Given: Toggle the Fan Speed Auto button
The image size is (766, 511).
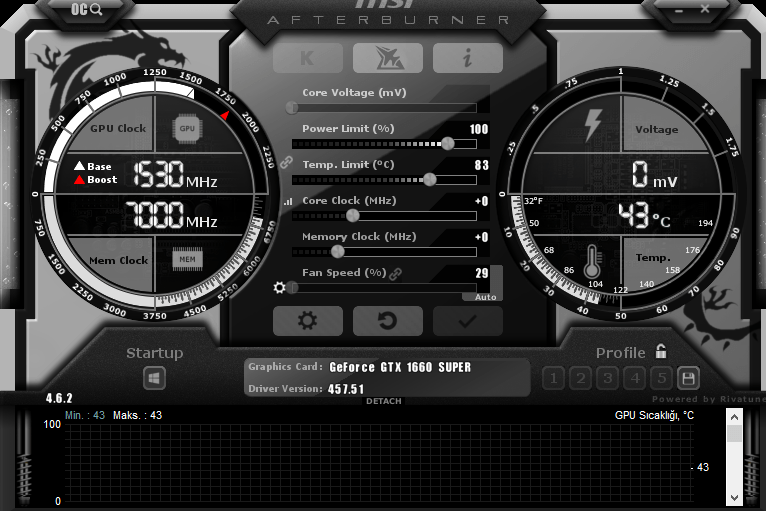Looking at the screenshot, I should [x=486, y=297].
